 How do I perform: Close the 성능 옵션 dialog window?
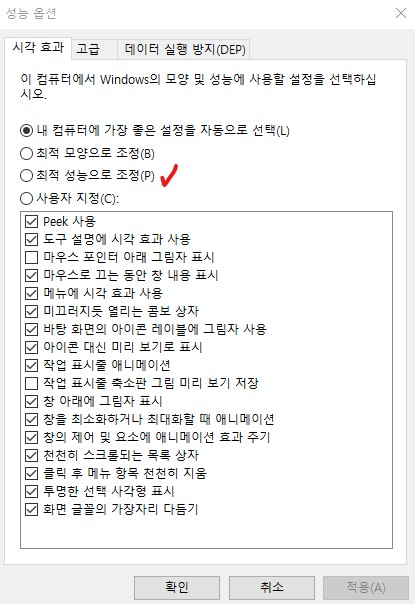pos(401,13)
